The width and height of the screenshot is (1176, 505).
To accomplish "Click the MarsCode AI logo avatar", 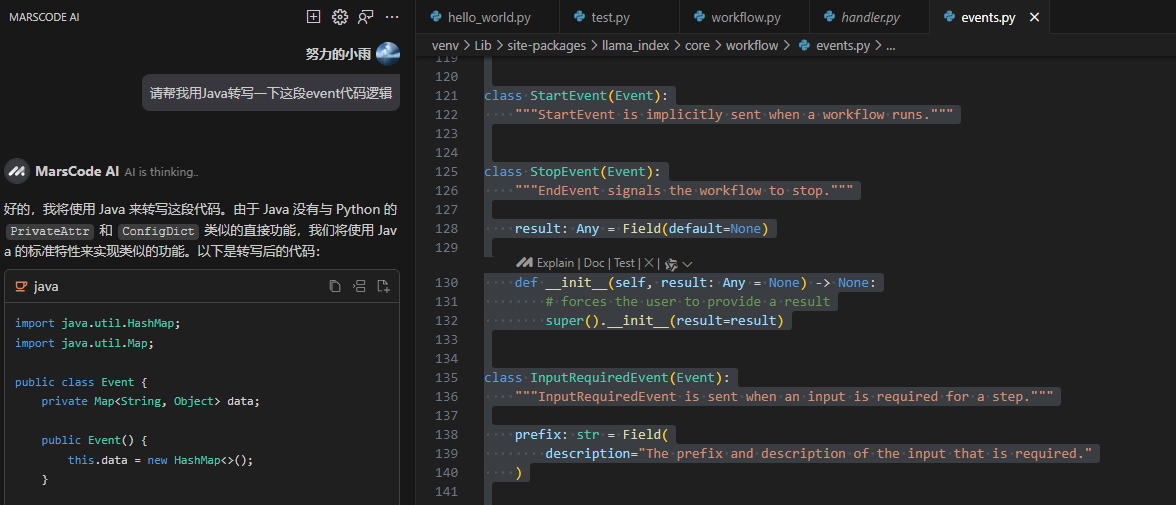I will tap(16, 171).
